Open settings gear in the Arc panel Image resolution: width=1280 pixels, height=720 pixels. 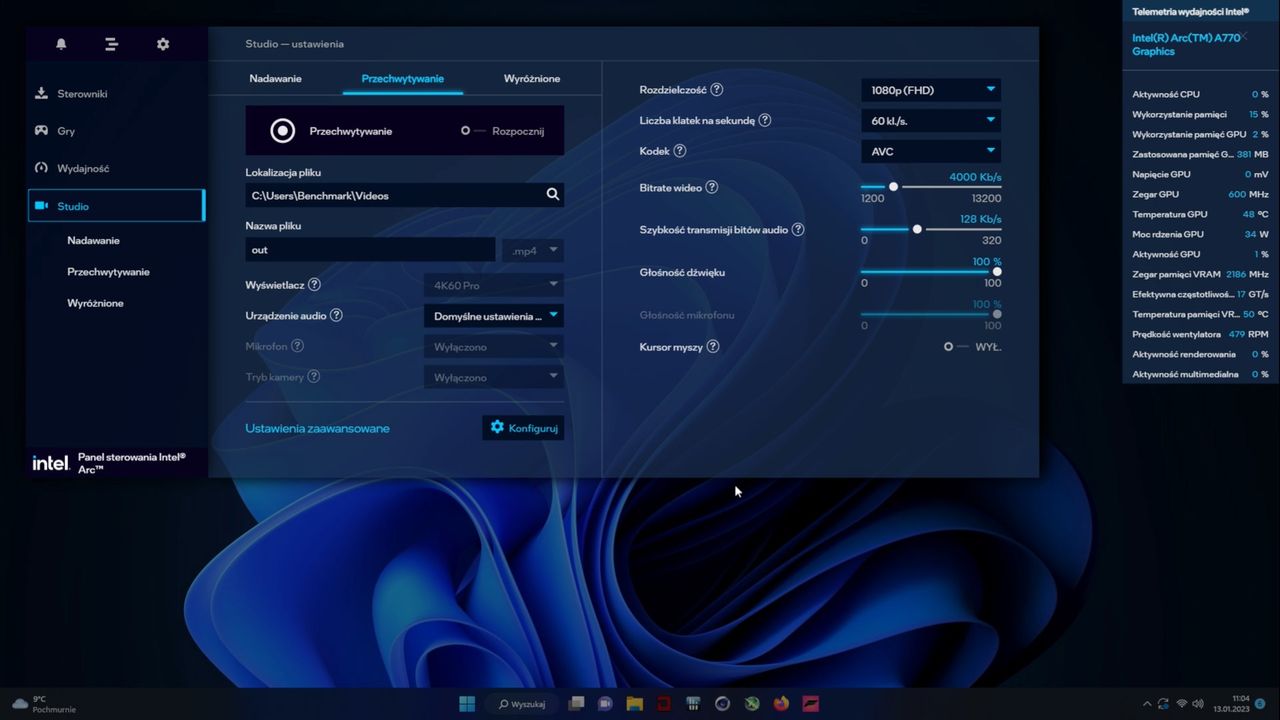[163, 44]
